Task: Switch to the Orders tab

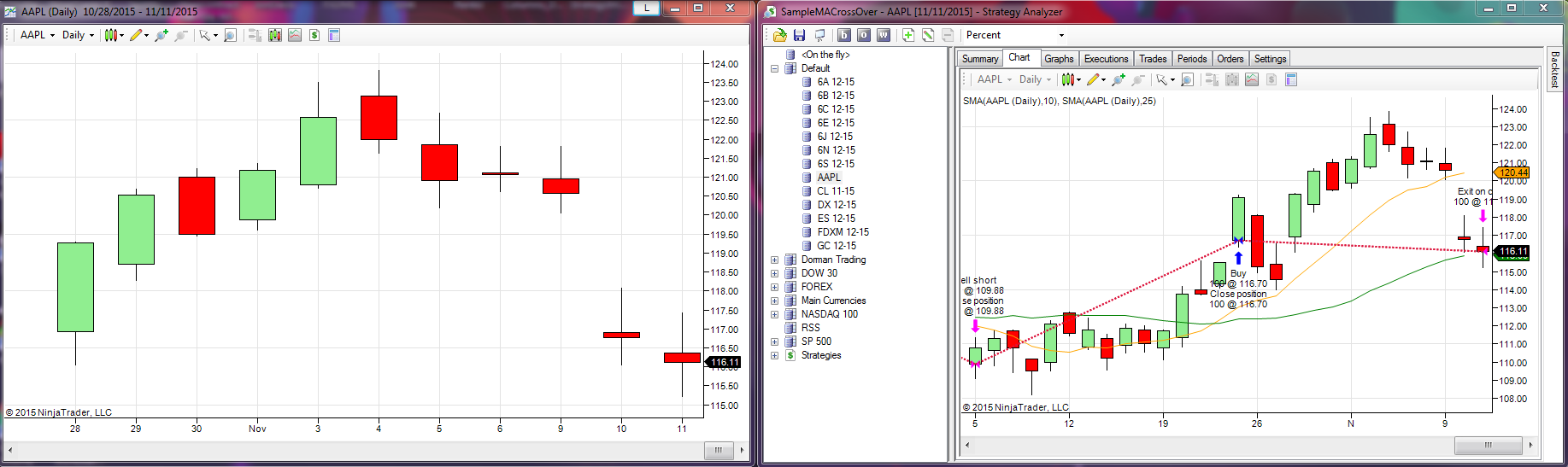Action: click(1230, 59)
